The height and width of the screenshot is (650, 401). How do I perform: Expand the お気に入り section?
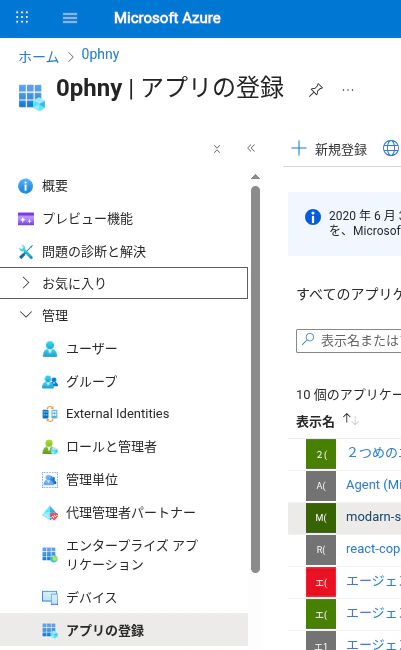[124, 283]
